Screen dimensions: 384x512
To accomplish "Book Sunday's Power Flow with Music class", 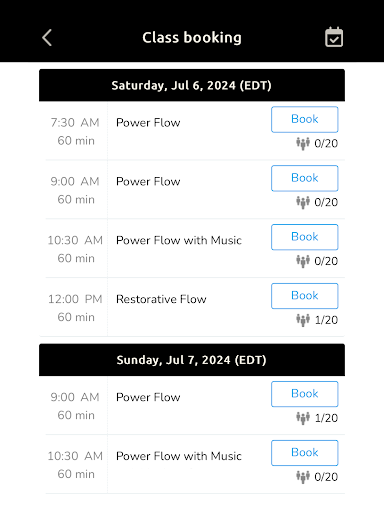I will 305,453.
